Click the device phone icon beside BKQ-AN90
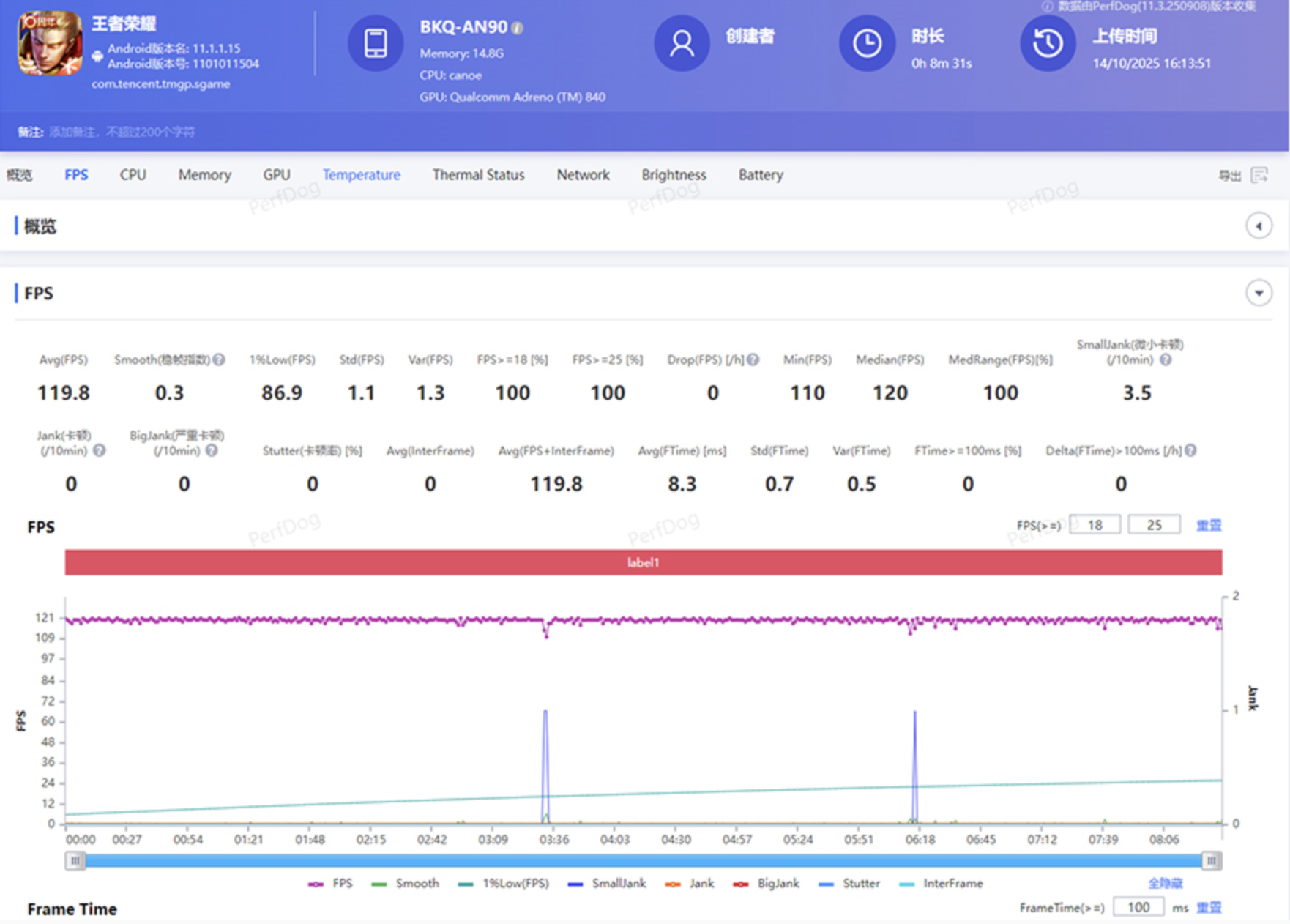Screen dimensions: 1290x924 point(376,43)
